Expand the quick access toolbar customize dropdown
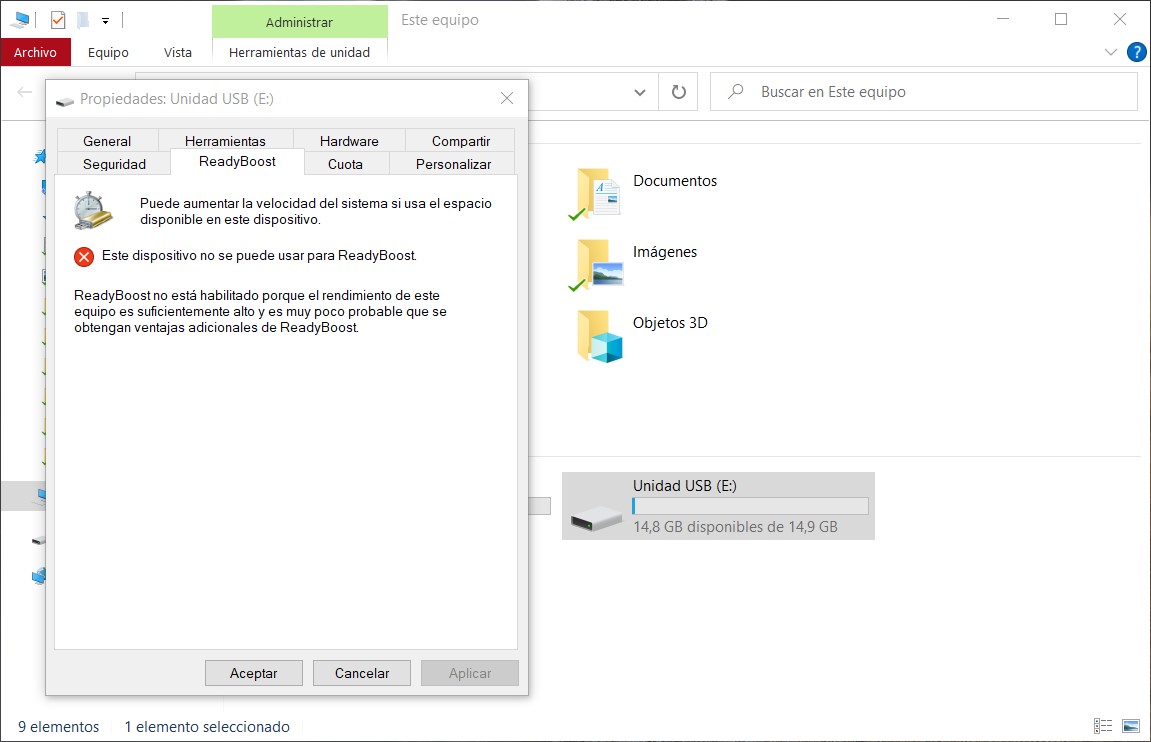The image size is (1151, 742). tap(105, 20)
